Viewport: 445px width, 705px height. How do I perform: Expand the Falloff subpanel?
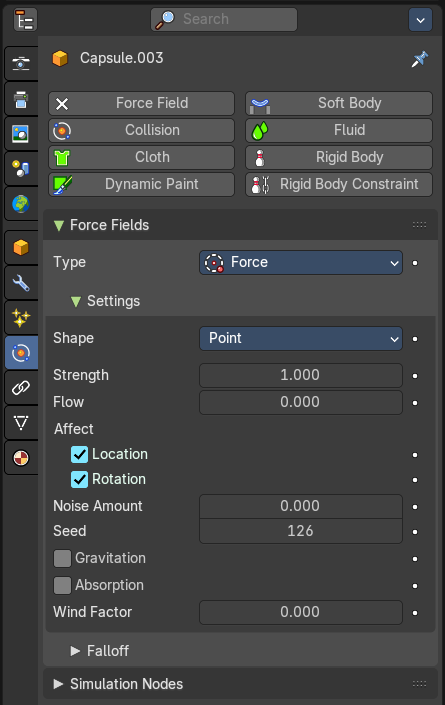tap(76, 651)
